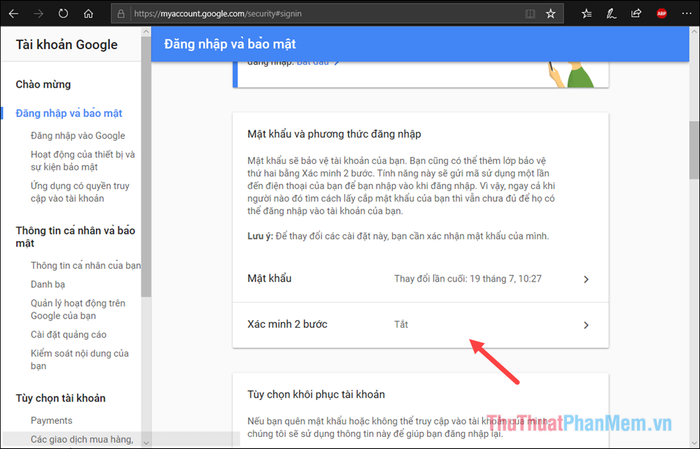700x449 pixels.
Task: Go to Đăng nhập vào Google
Action: [78, 136]
